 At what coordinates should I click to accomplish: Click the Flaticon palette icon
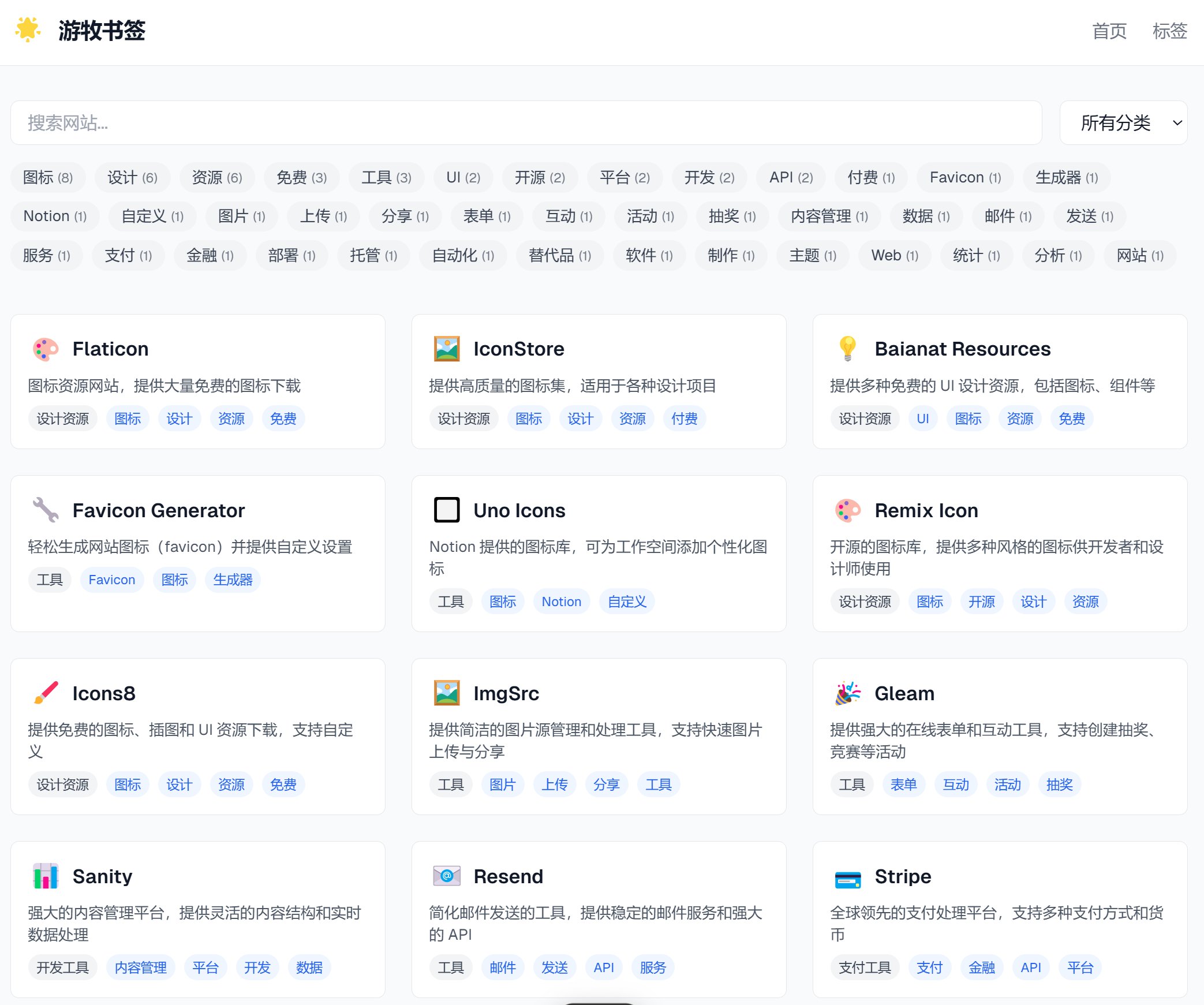pyautogui.click(x=46, y=349)
